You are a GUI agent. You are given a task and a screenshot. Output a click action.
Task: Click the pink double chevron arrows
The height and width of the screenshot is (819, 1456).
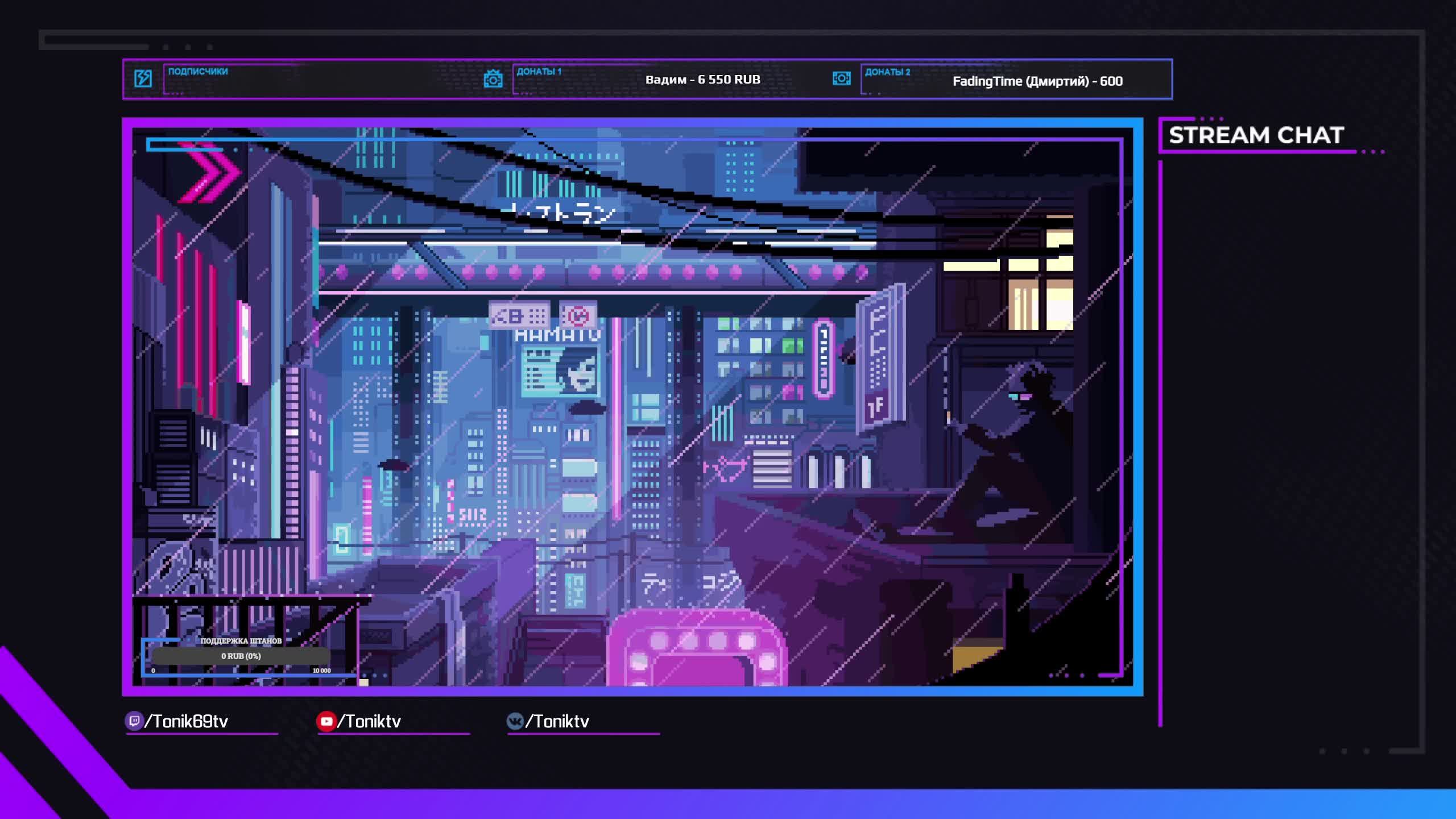click(209, 172)
